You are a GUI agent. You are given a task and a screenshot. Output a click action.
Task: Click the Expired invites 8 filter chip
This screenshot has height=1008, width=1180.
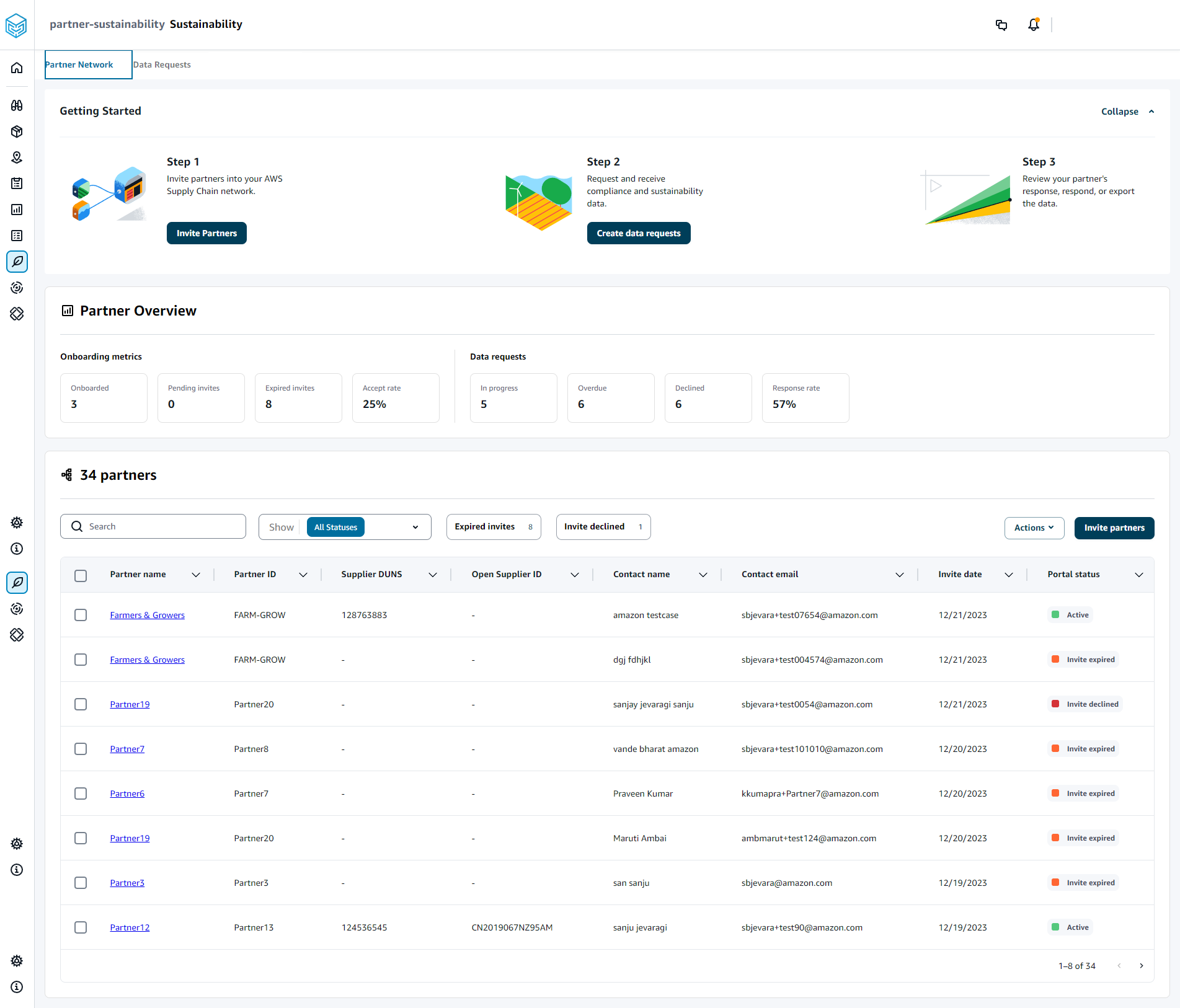tap(493, 527)
